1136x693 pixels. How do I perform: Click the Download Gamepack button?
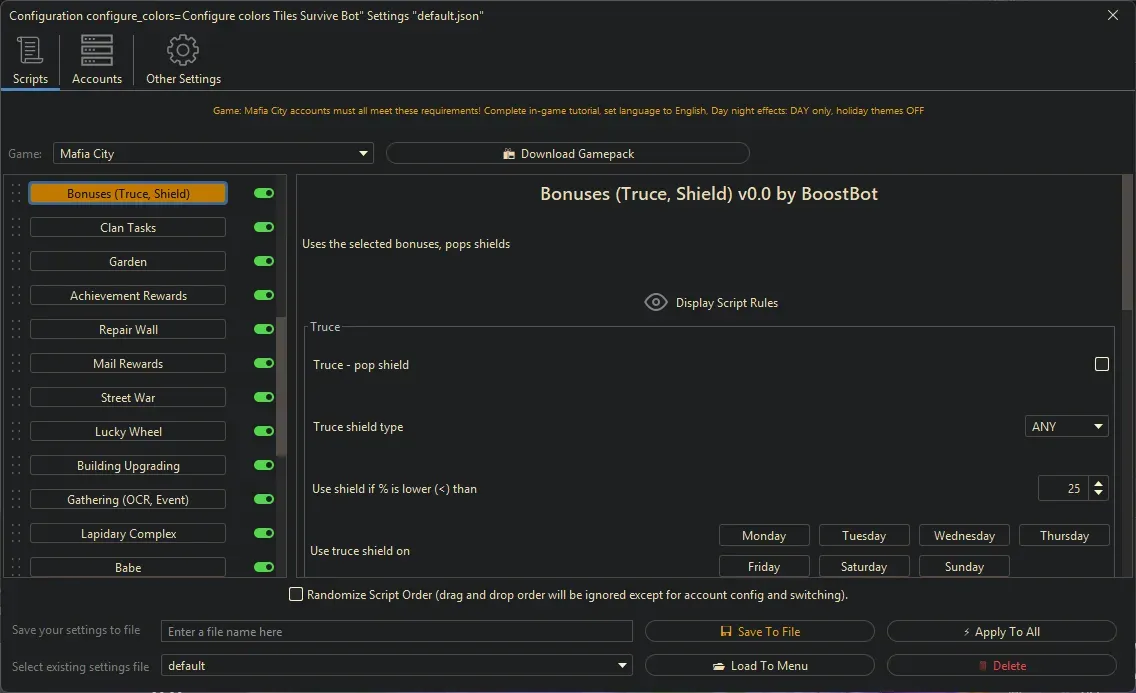click(568, 154)
